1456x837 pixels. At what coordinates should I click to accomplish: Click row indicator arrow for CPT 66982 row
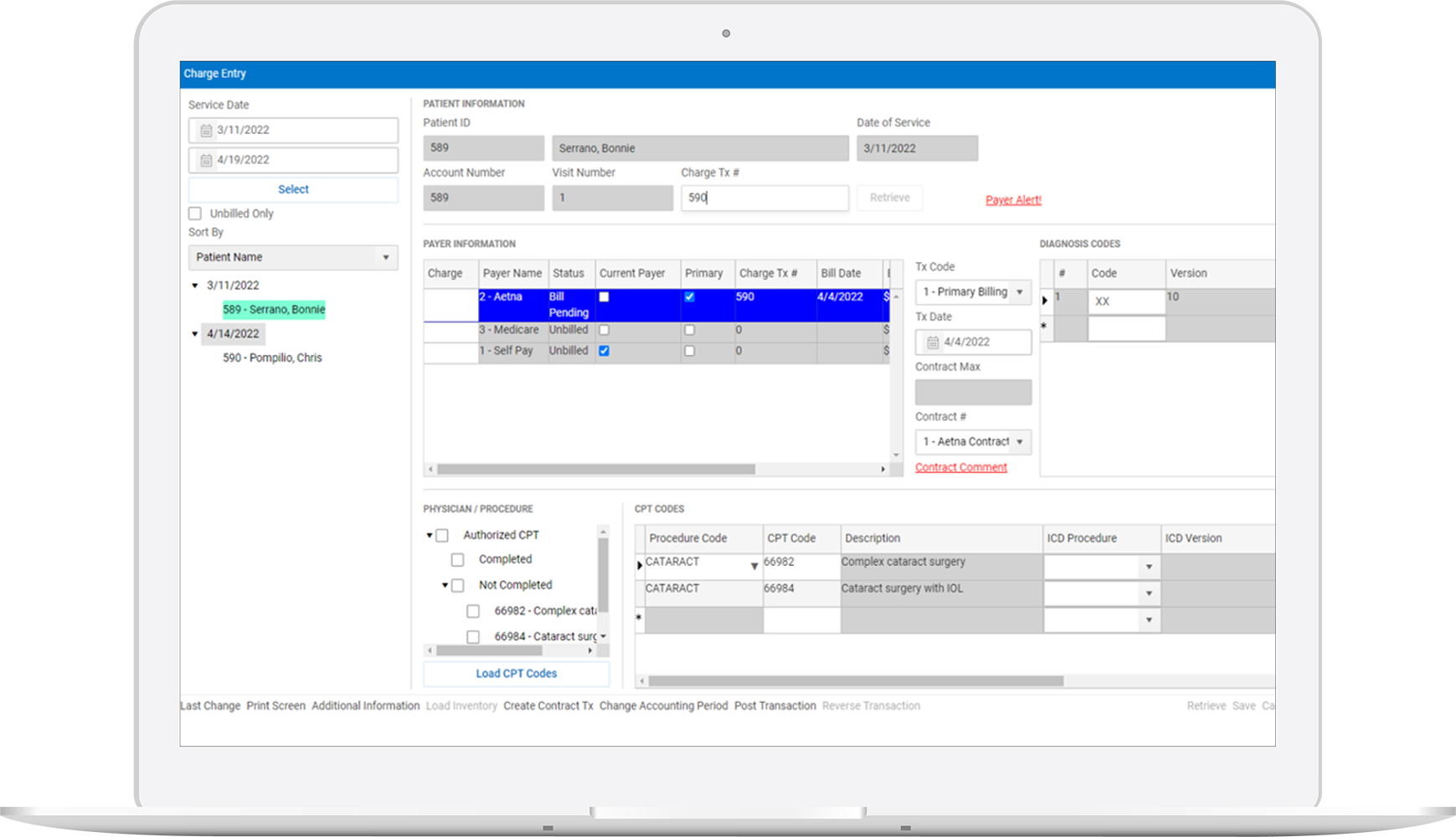[640, 566]
